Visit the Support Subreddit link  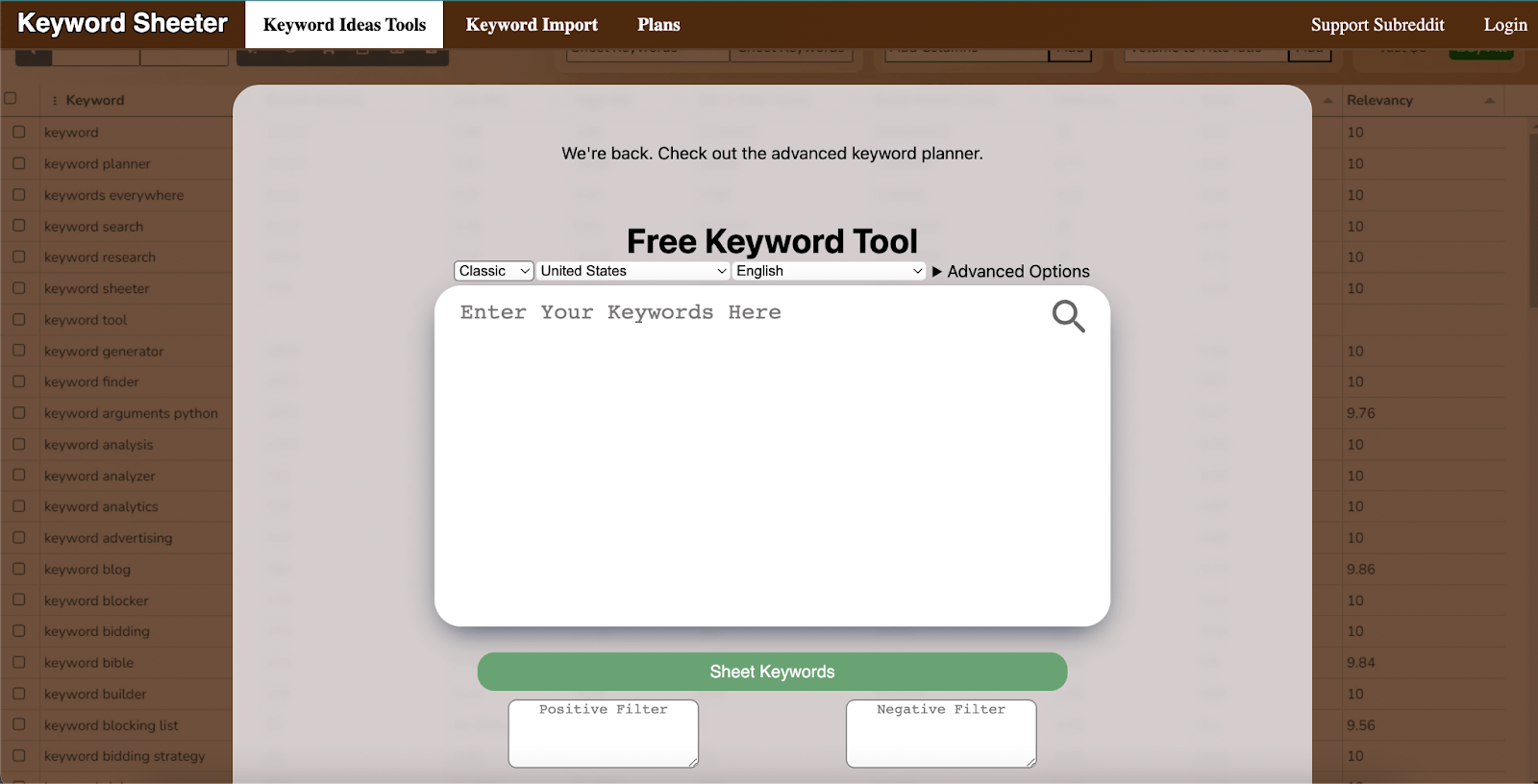point(1377,25)
